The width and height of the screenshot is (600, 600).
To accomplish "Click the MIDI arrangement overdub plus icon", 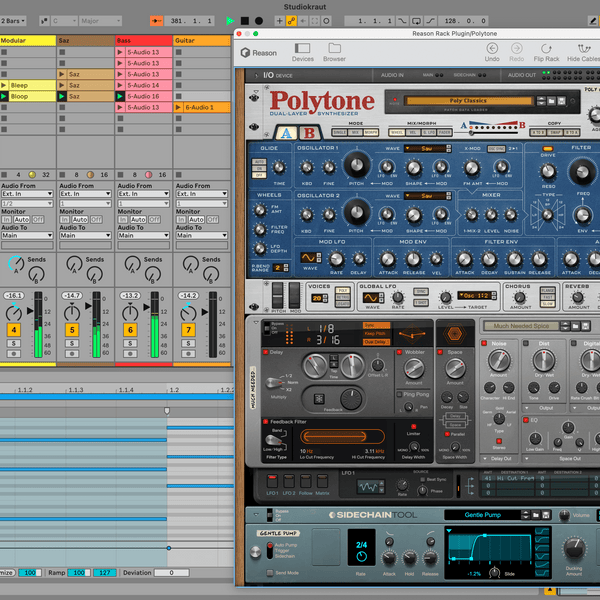I will (280, 21).
